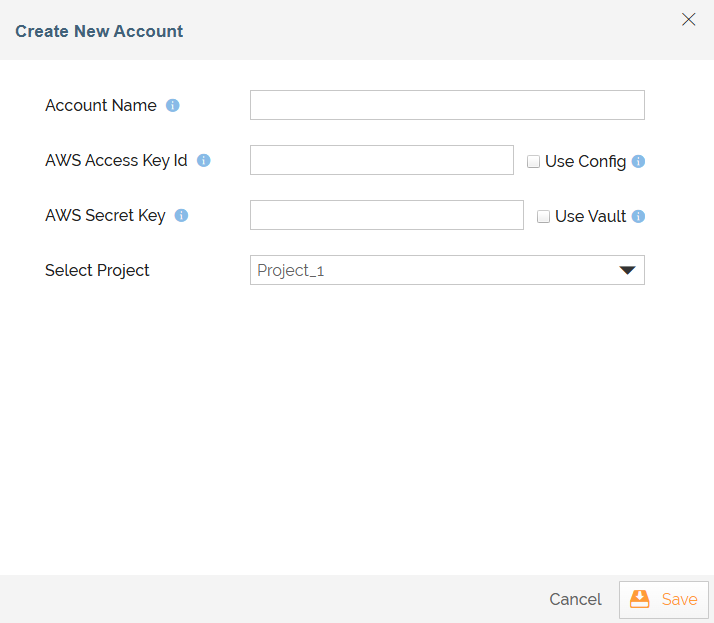The width and height of the screenshot is (714, 623).
Task: Open the Select Project dropdown
Action: click(x=447, y=270)
